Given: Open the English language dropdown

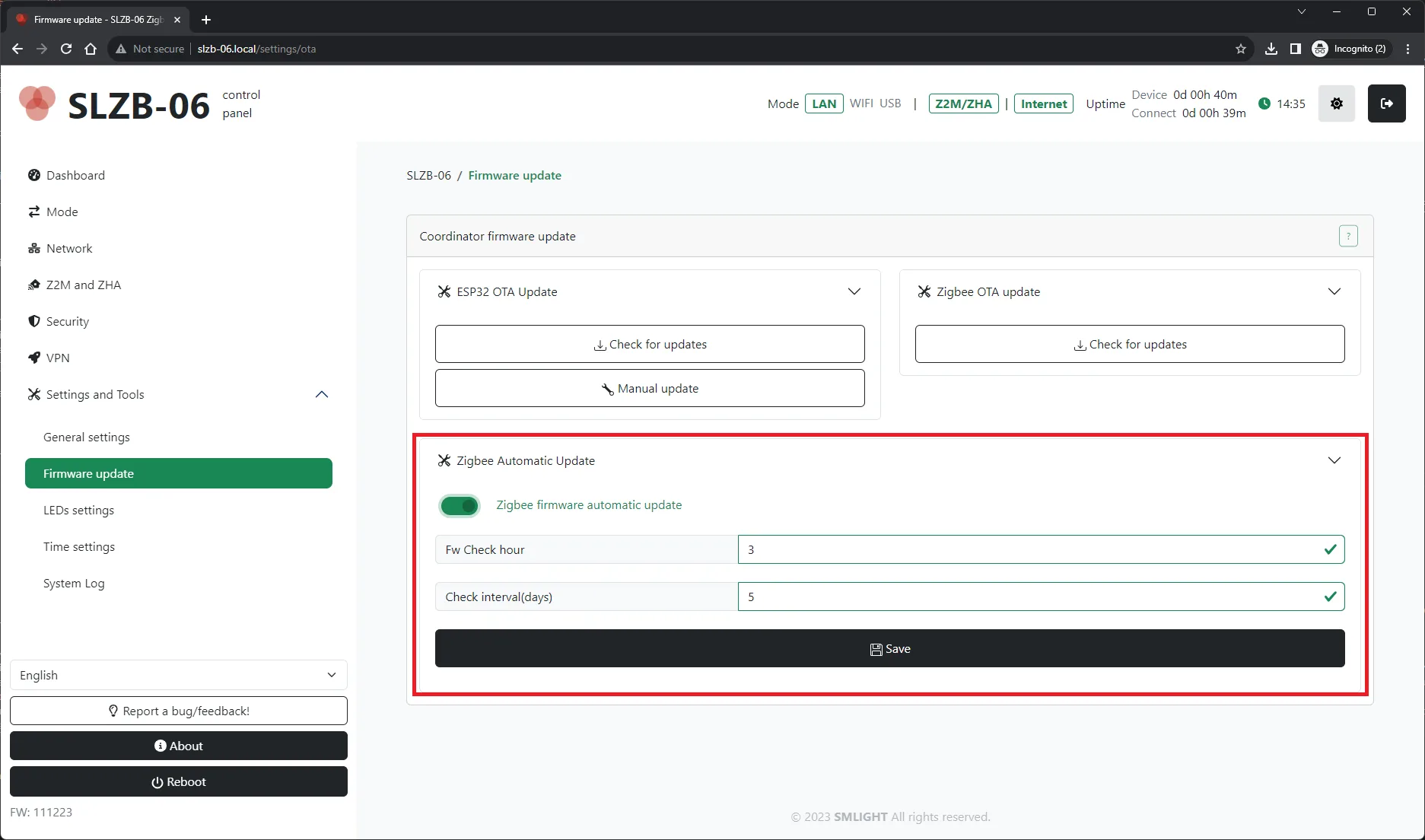Looking at the screenshot, I should click(178, 675).
